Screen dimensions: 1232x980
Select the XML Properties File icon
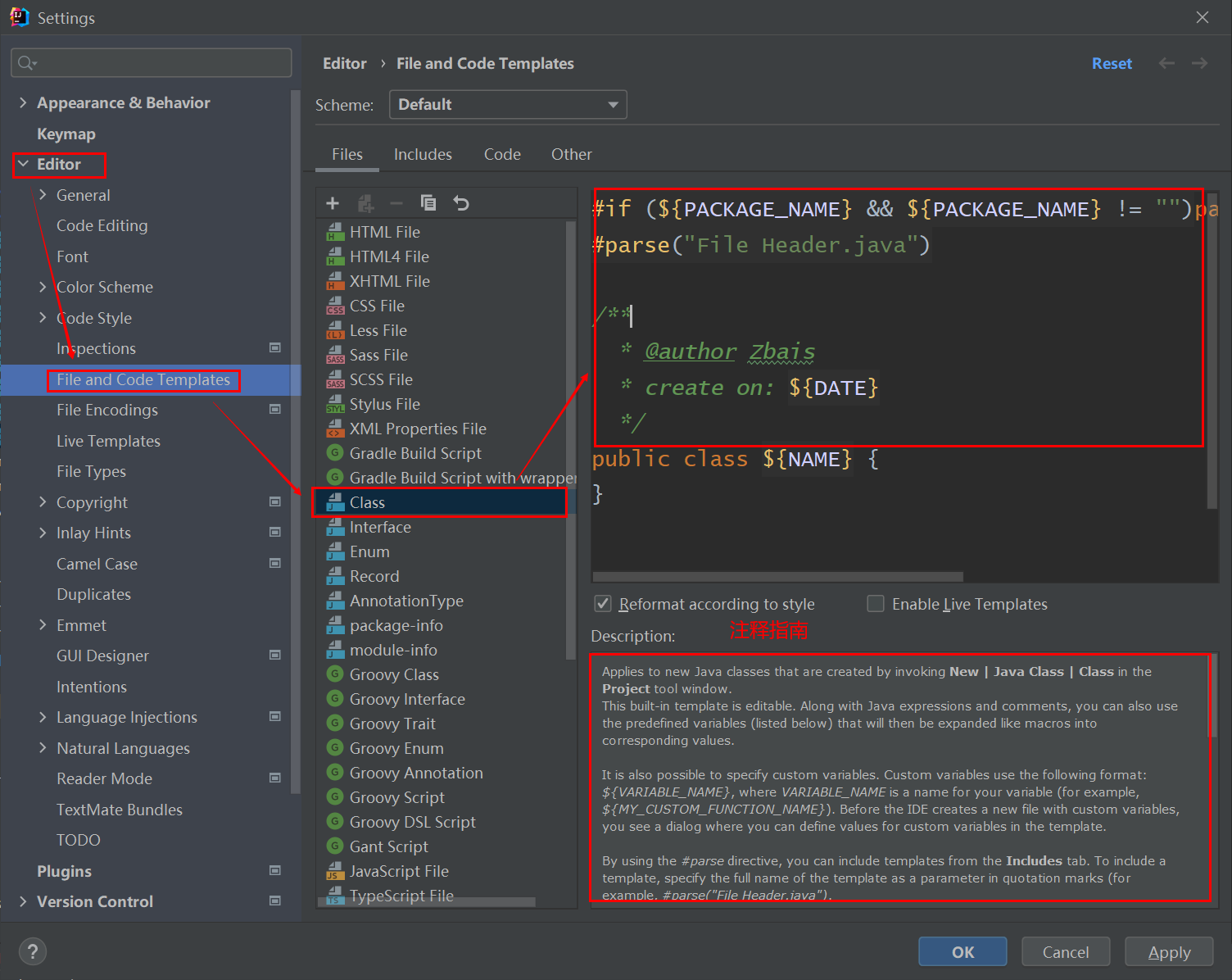click(x=335, y=429)
